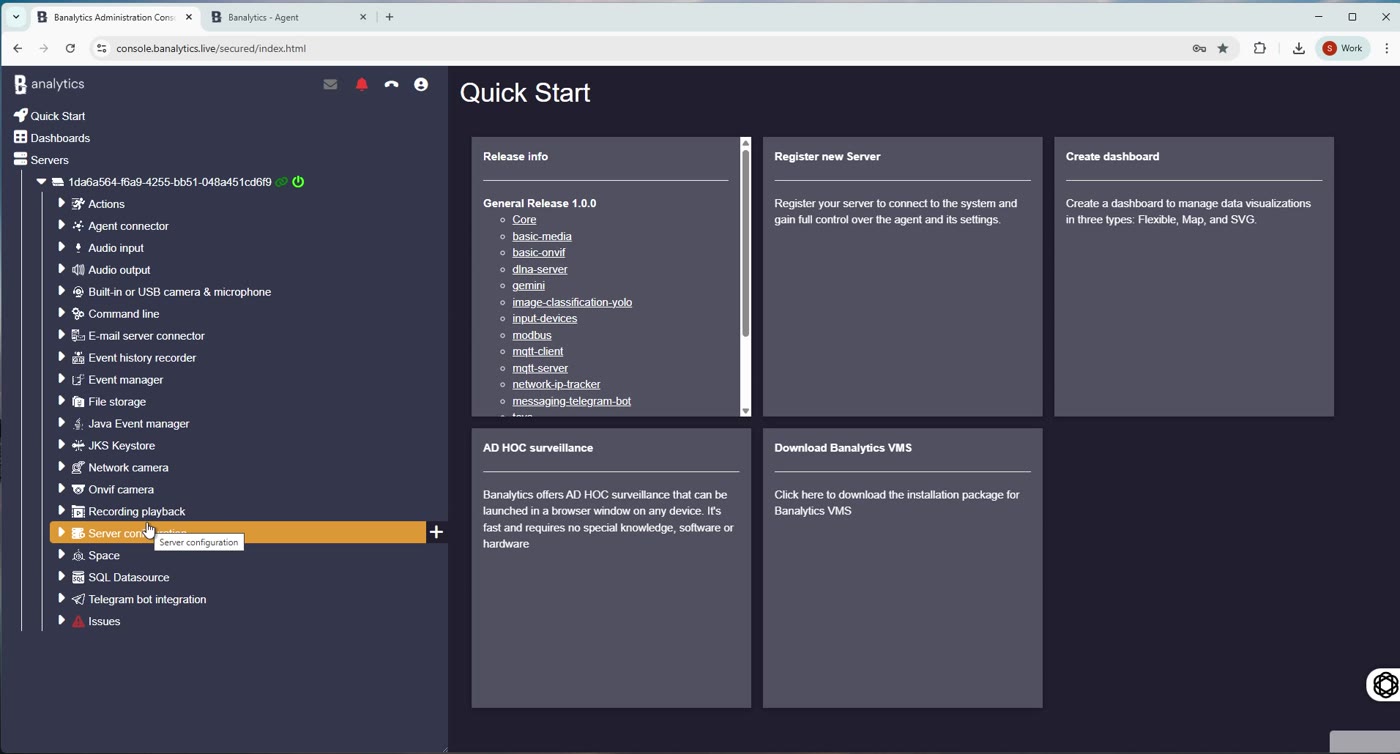Click the phone handset icon in header
The height and width of the screenshot is (754, 1400).
(391, 85)
